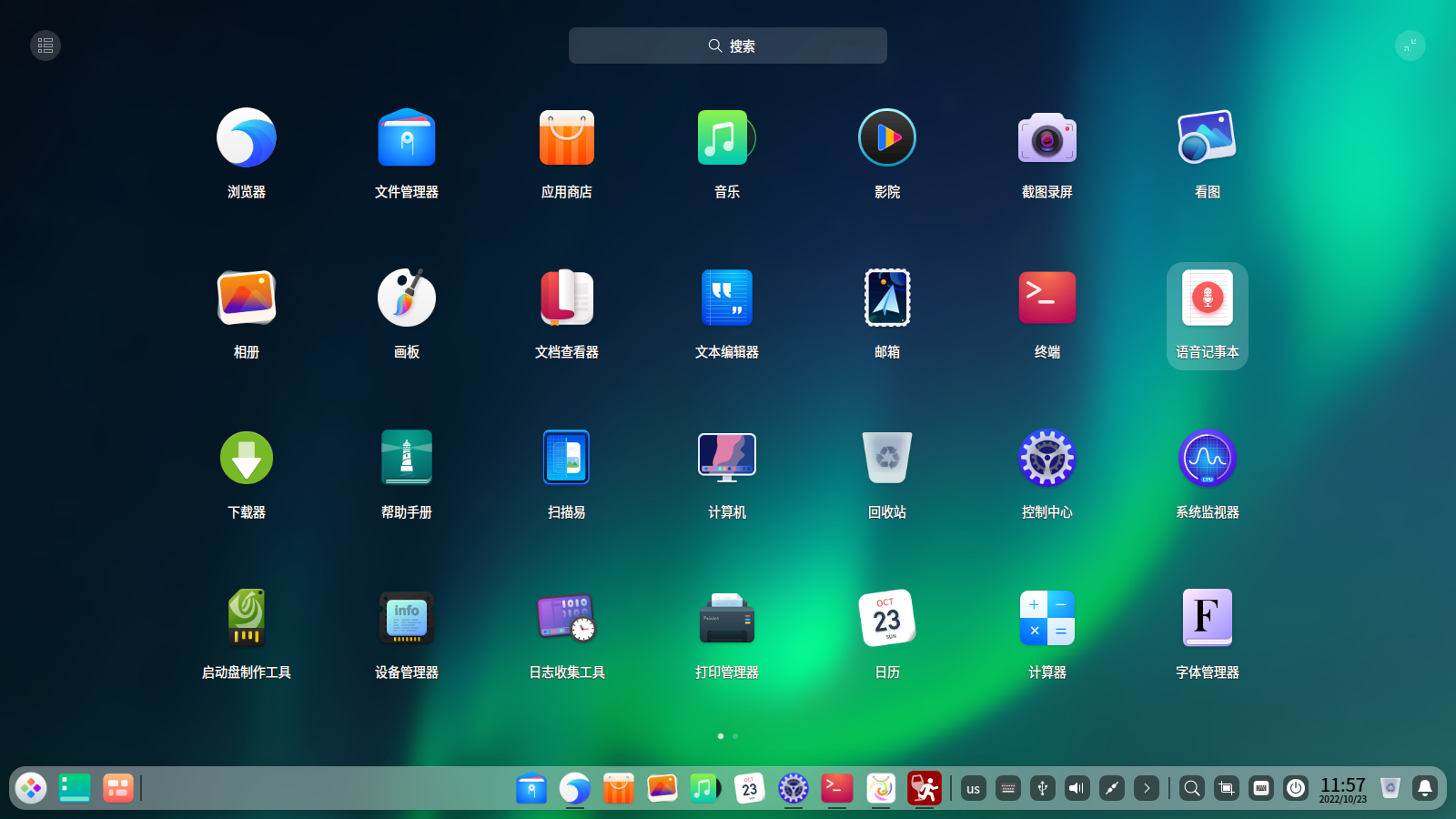Open the 日历 calendar app in grid

pyautogui.click(x=887, y=618)
